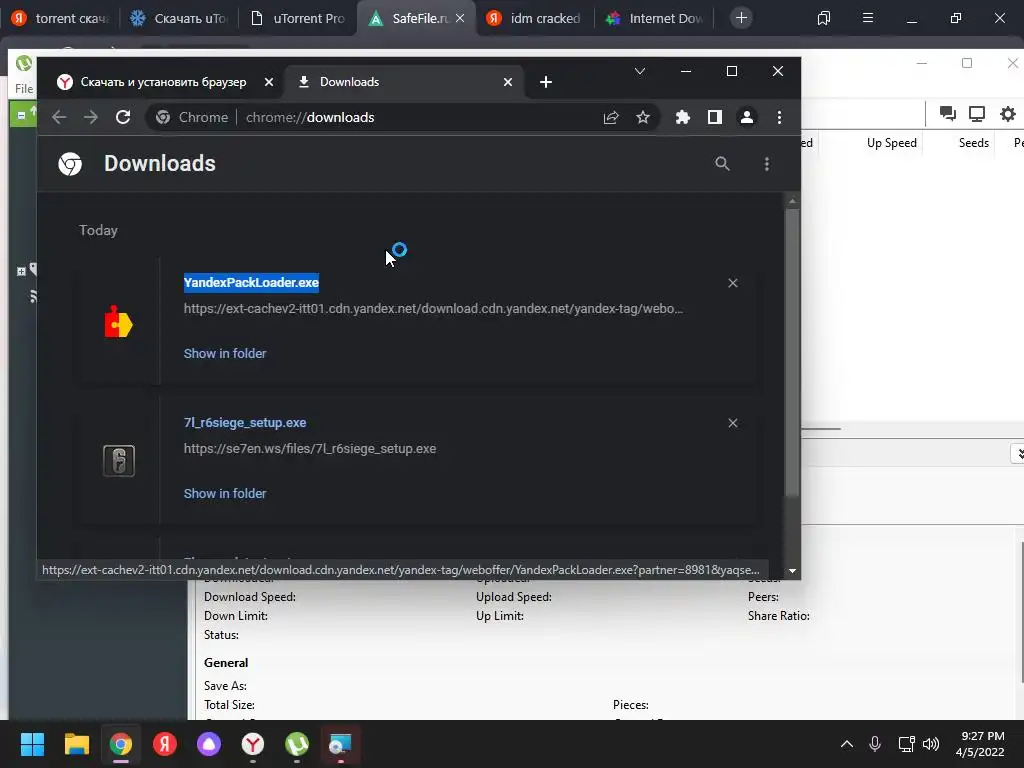This screenshot has width=1024, height=768.
Task: Toggle Chrome side panel icon
Action: (714, 118)
